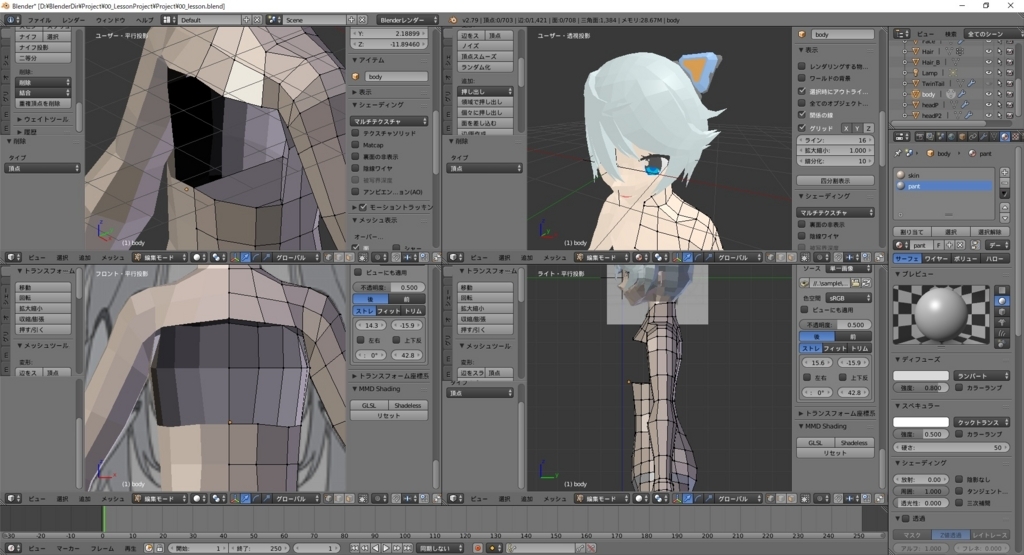1024x555 pixels.
Task: Click GLSL button in front view MMD Shading
Action: (369, 405)
